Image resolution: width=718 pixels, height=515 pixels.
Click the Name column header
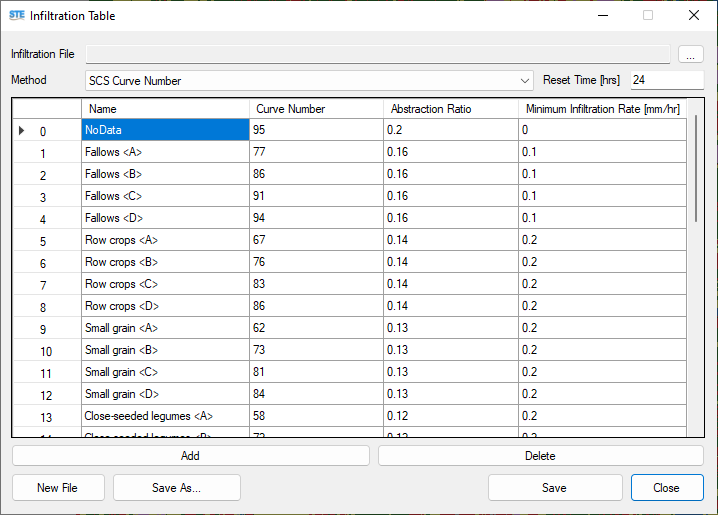tap(165, 109)
